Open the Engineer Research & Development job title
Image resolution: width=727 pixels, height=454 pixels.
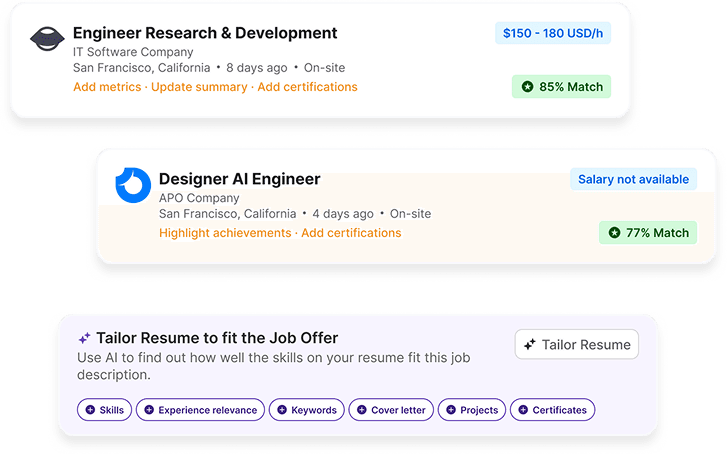(205, 33)
